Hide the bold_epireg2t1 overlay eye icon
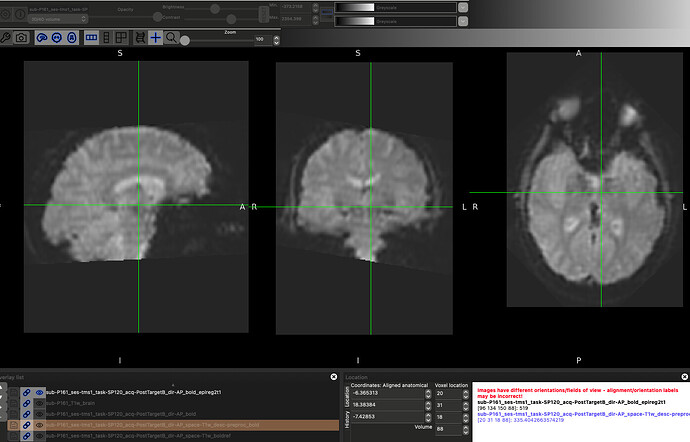Screen dimensions: 690x442 coord(39,392)
